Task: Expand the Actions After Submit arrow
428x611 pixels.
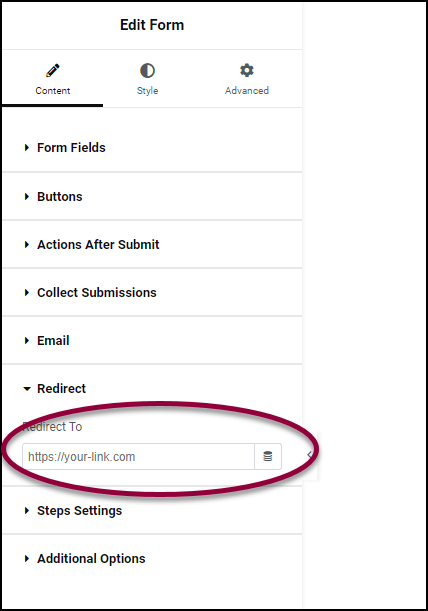Action: [27, 245]
